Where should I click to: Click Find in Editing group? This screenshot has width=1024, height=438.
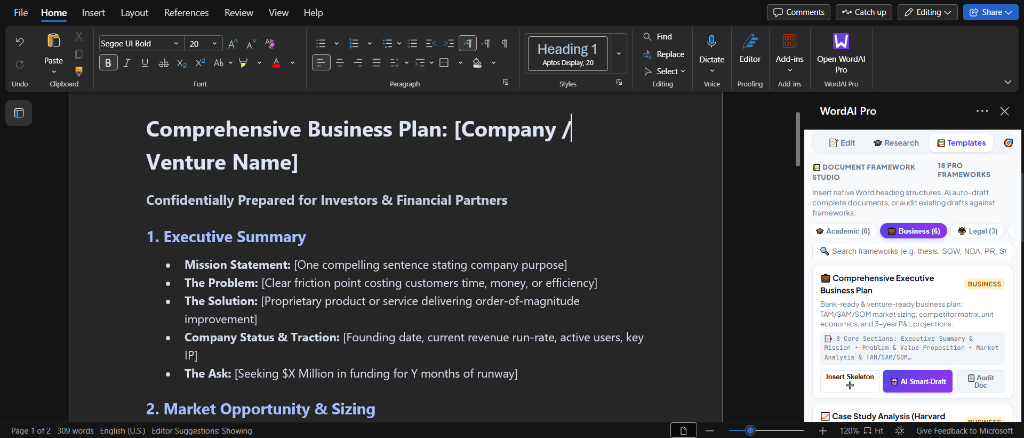(658, 37)
